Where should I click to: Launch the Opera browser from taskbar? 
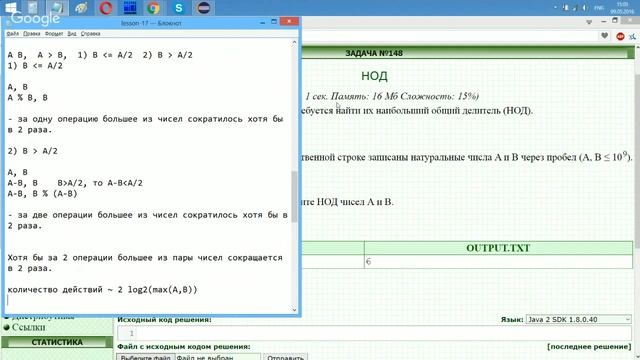tap(105, 7)
